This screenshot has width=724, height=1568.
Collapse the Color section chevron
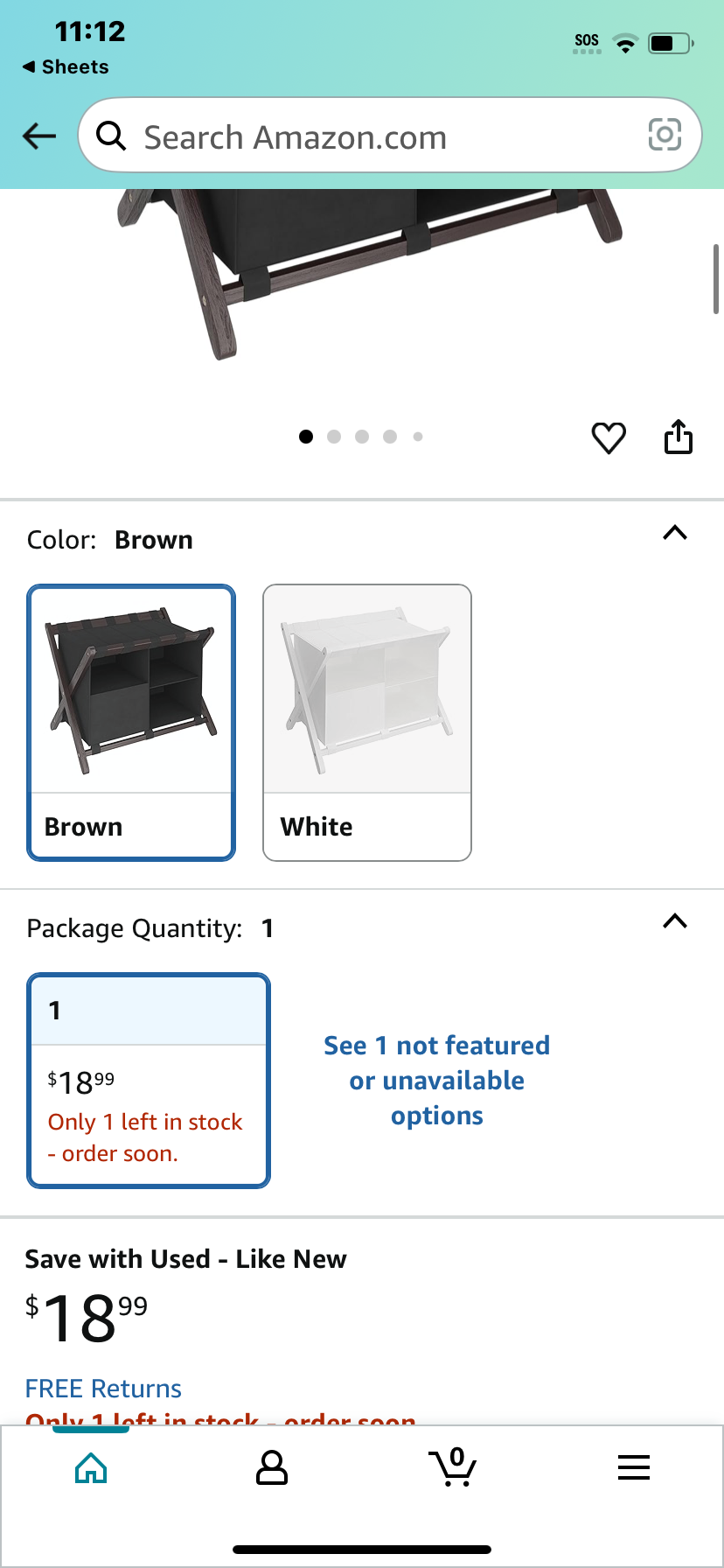coord(675,533)
